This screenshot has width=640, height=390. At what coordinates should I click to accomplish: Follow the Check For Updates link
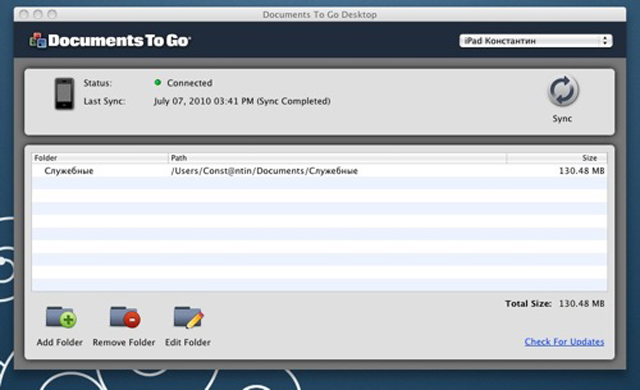(x=564, y=342)
